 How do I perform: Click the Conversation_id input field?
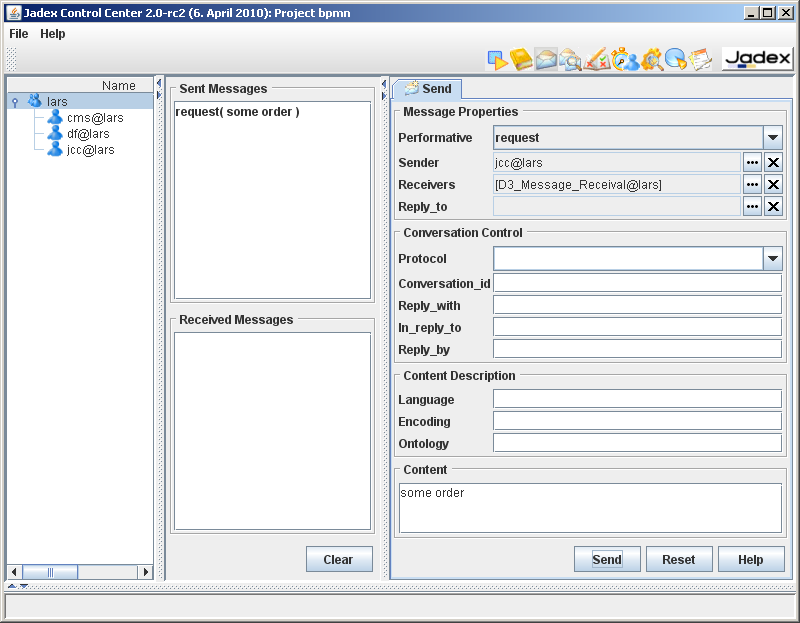(637, 283)
